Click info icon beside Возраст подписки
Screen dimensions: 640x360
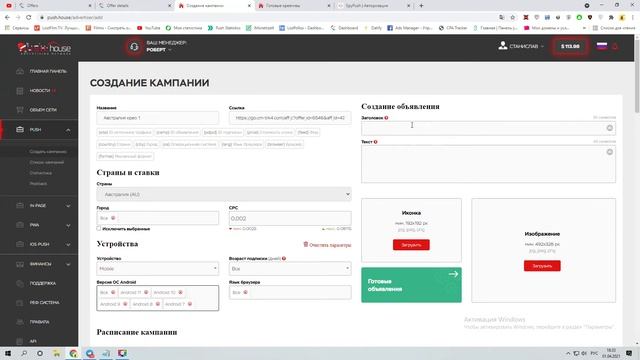pos(284,258)
